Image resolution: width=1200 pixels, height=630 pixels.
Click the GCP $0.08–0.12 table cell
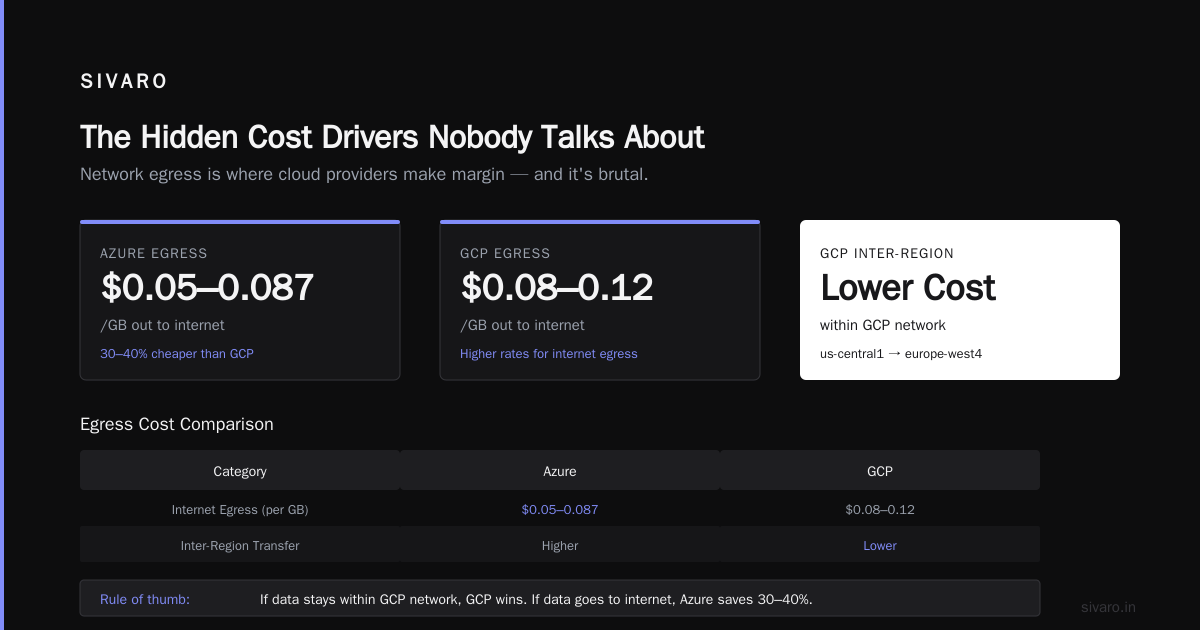(880, 509)
